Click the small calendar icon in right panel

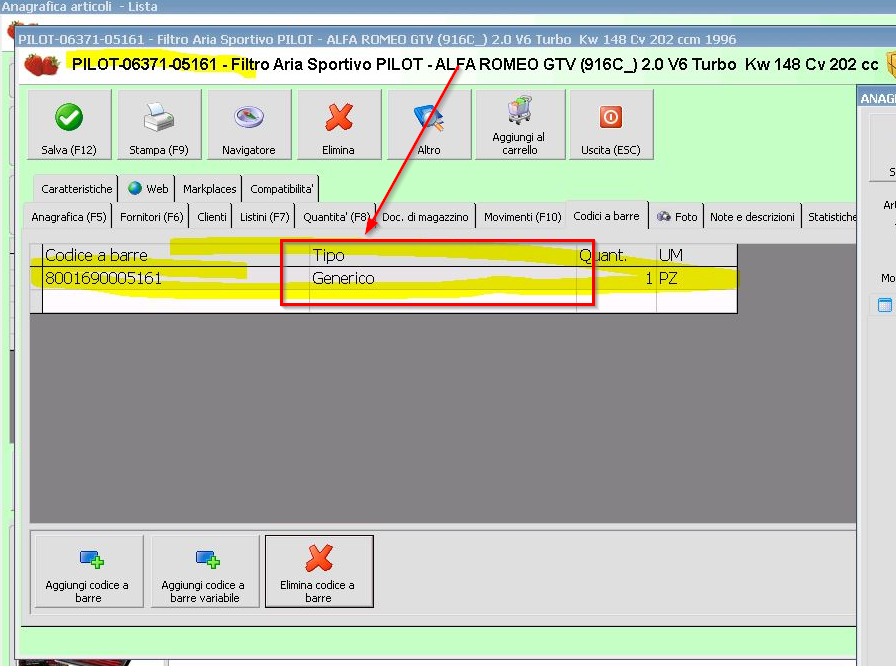tap(885, 305)
